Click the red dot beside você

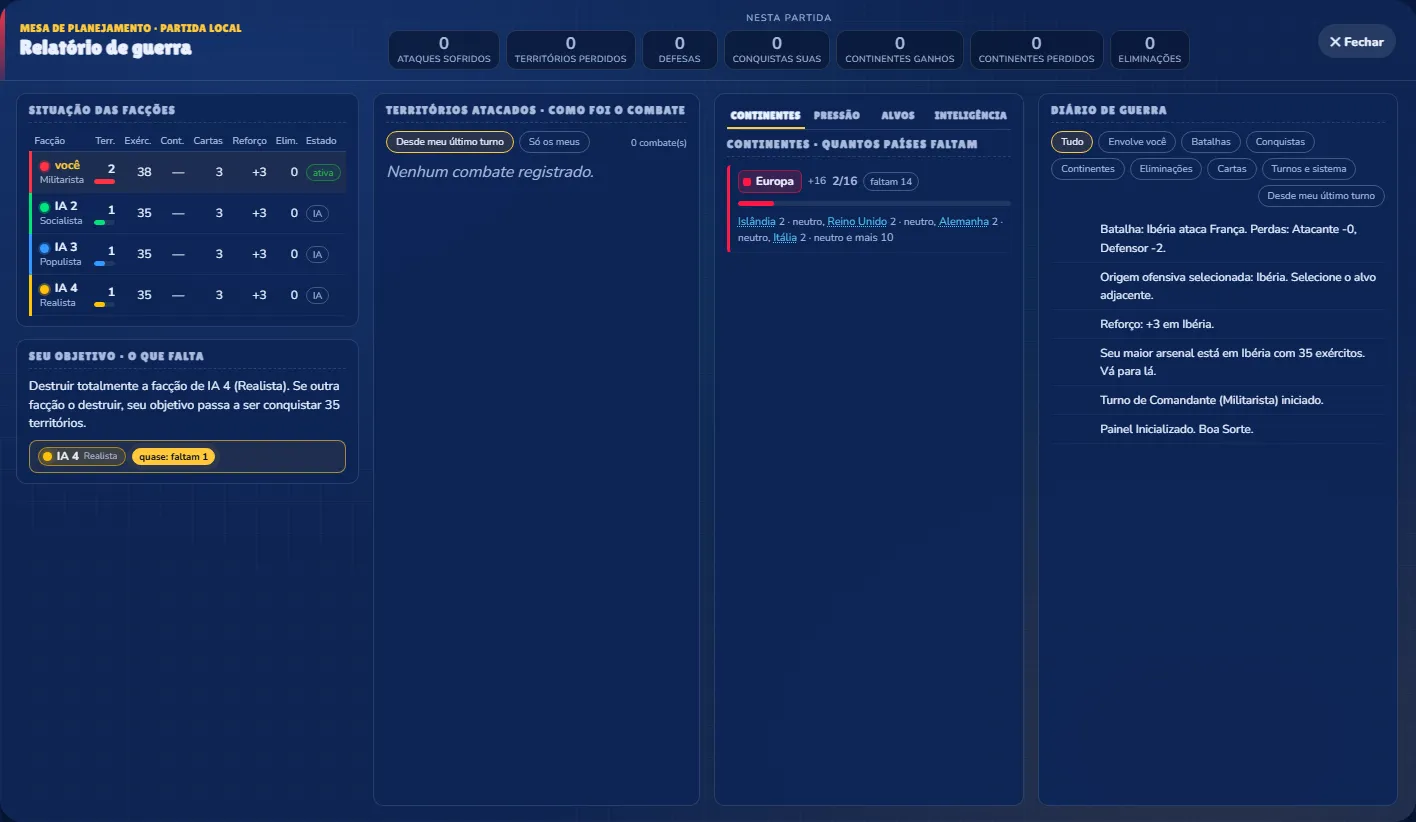coord(44,166)
